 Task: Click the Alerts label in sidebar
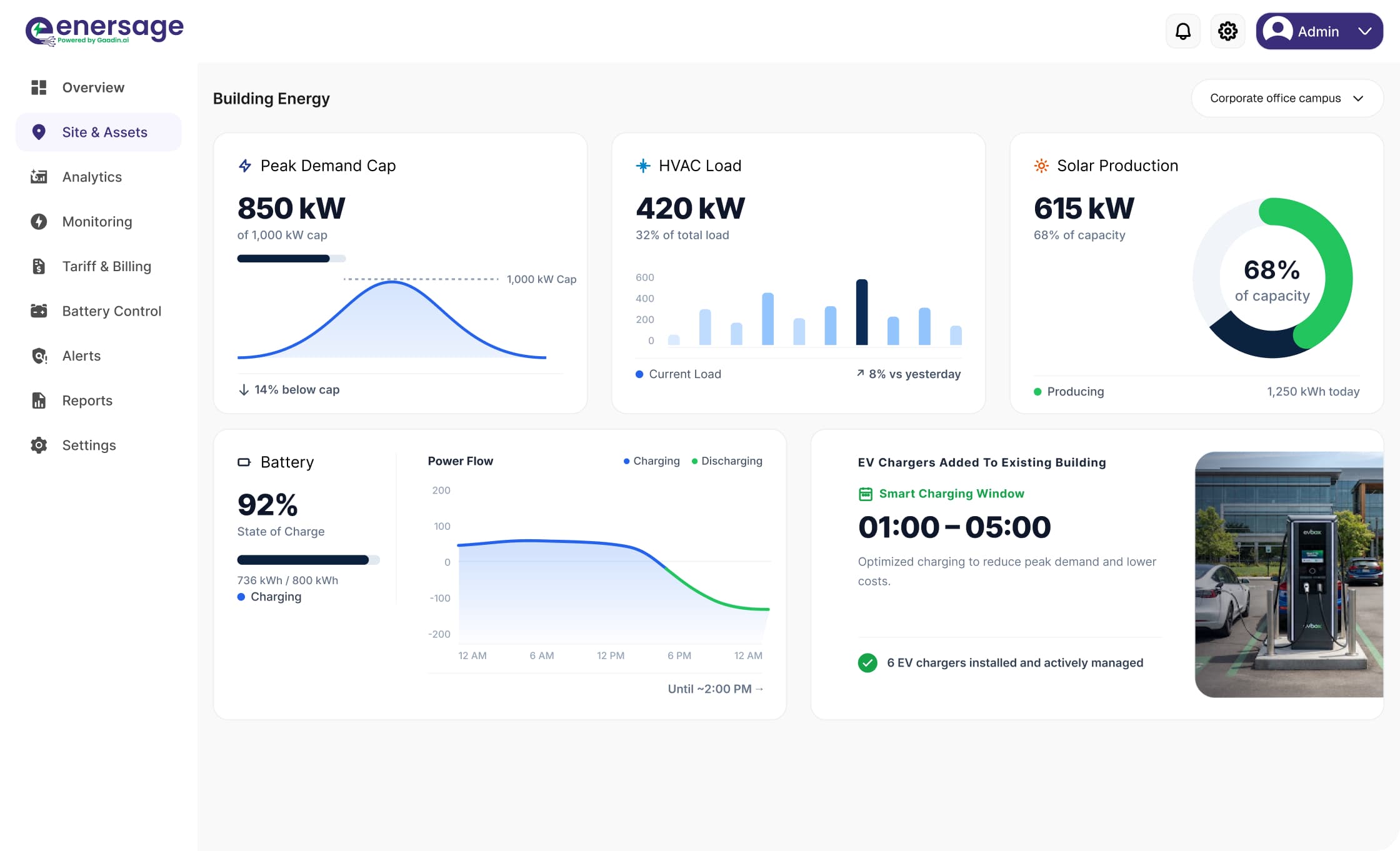pyautogui.click(x=81, y=356)
